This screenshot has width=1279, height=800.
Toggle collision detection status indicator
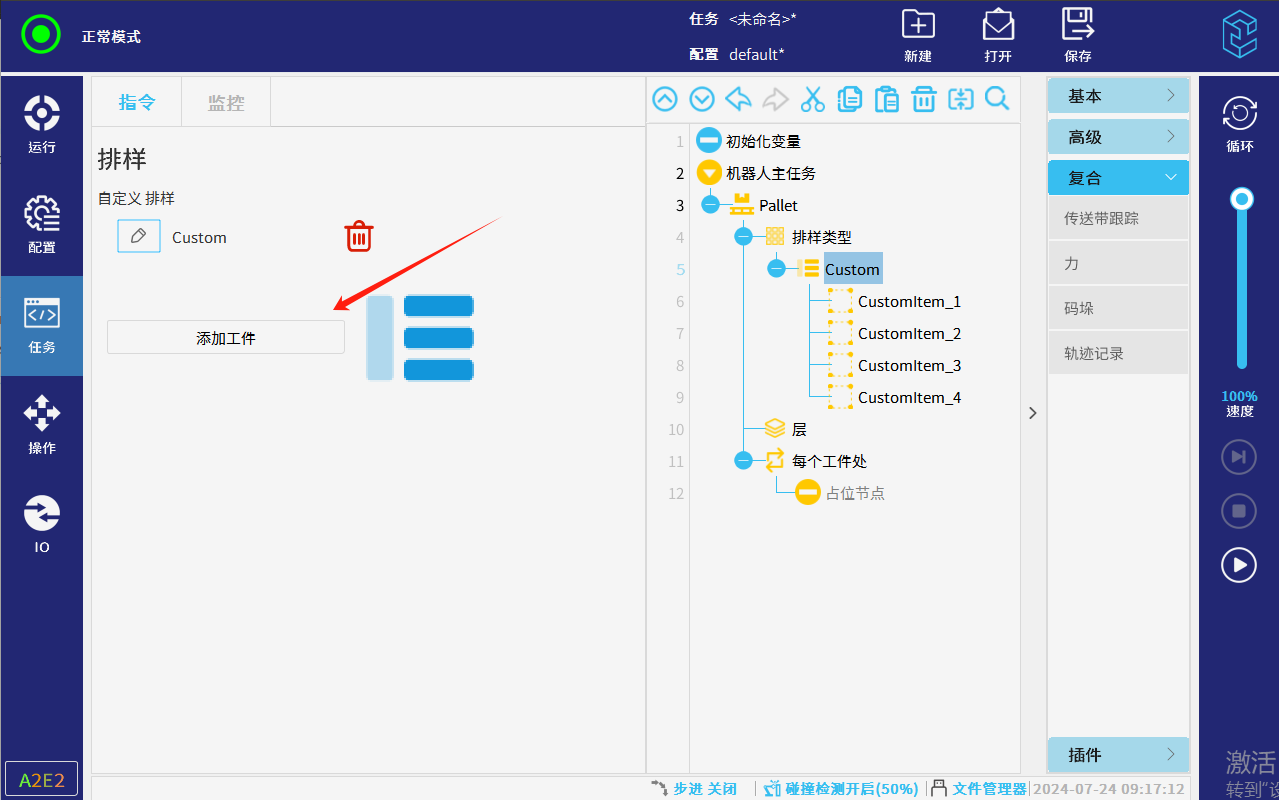840,789
